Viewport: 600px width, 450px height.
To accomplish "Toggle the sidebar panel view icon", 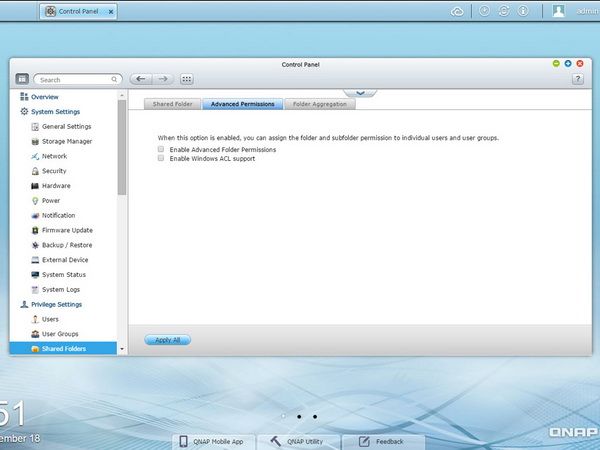I will coord(22,79).
